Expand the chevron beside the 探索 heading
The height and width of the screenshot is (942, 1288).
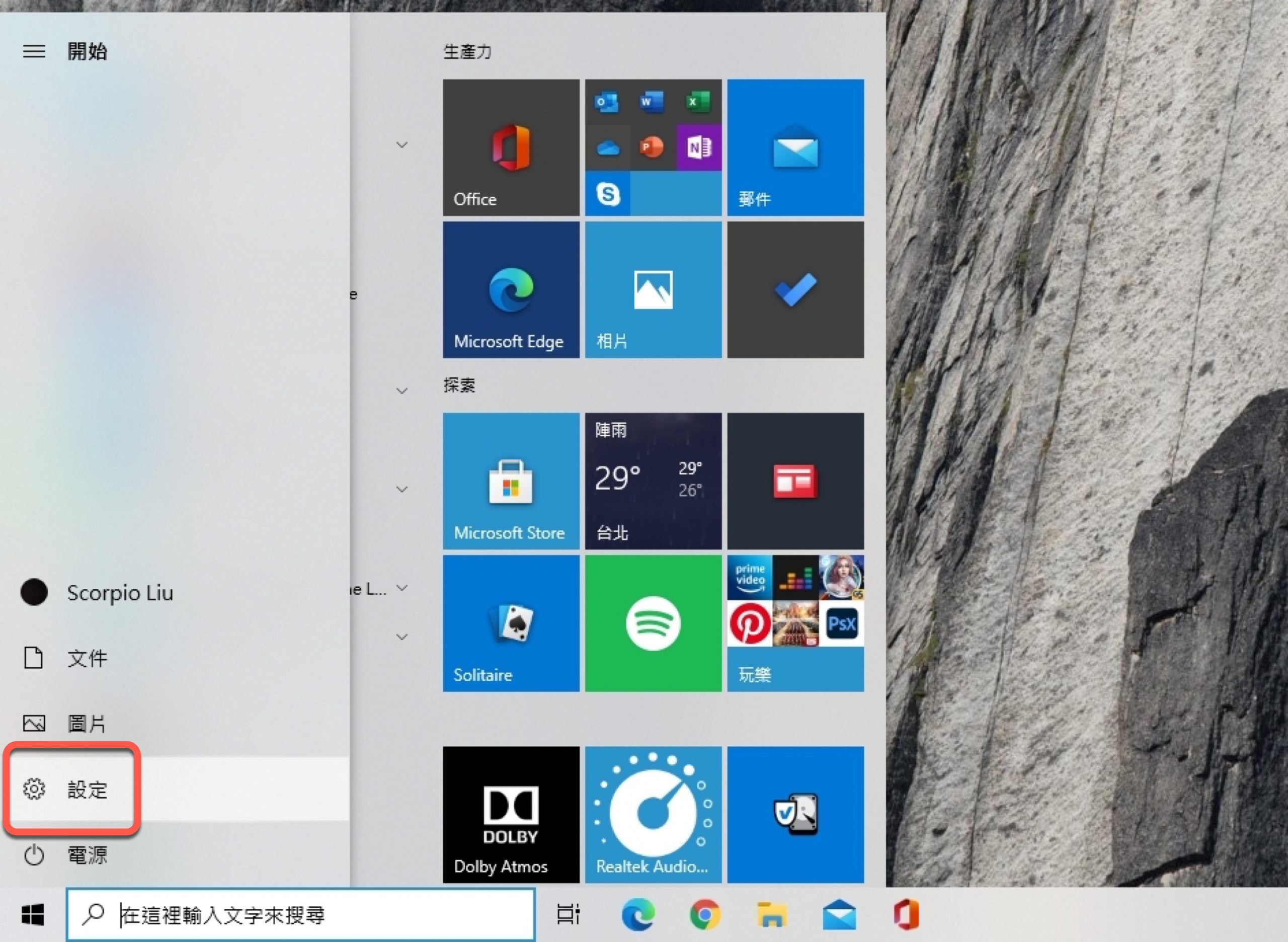pyautogui.click(x=402, y=390)
